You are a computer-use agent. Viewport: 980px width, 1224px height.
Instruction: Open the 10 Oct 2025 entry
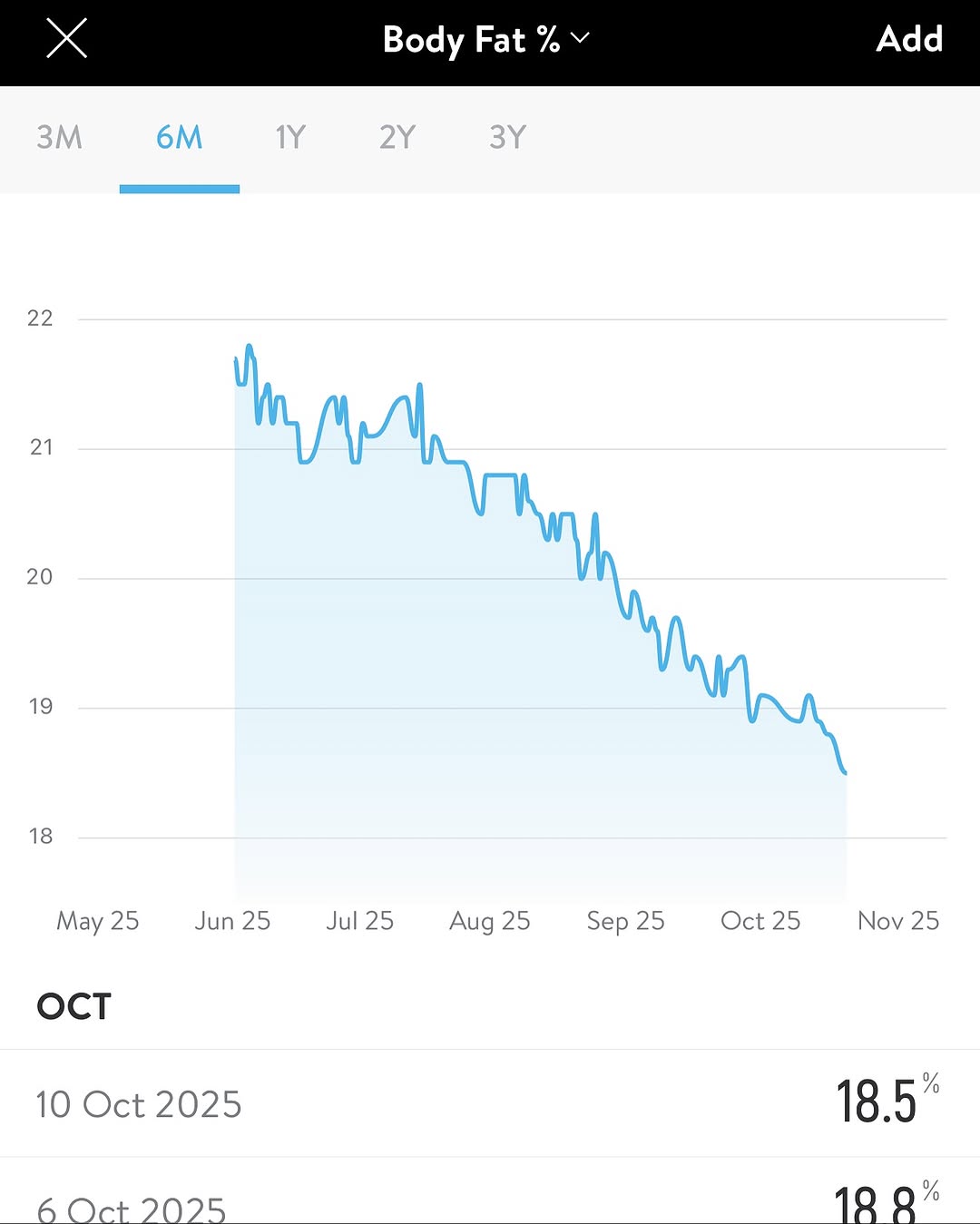139,1104
